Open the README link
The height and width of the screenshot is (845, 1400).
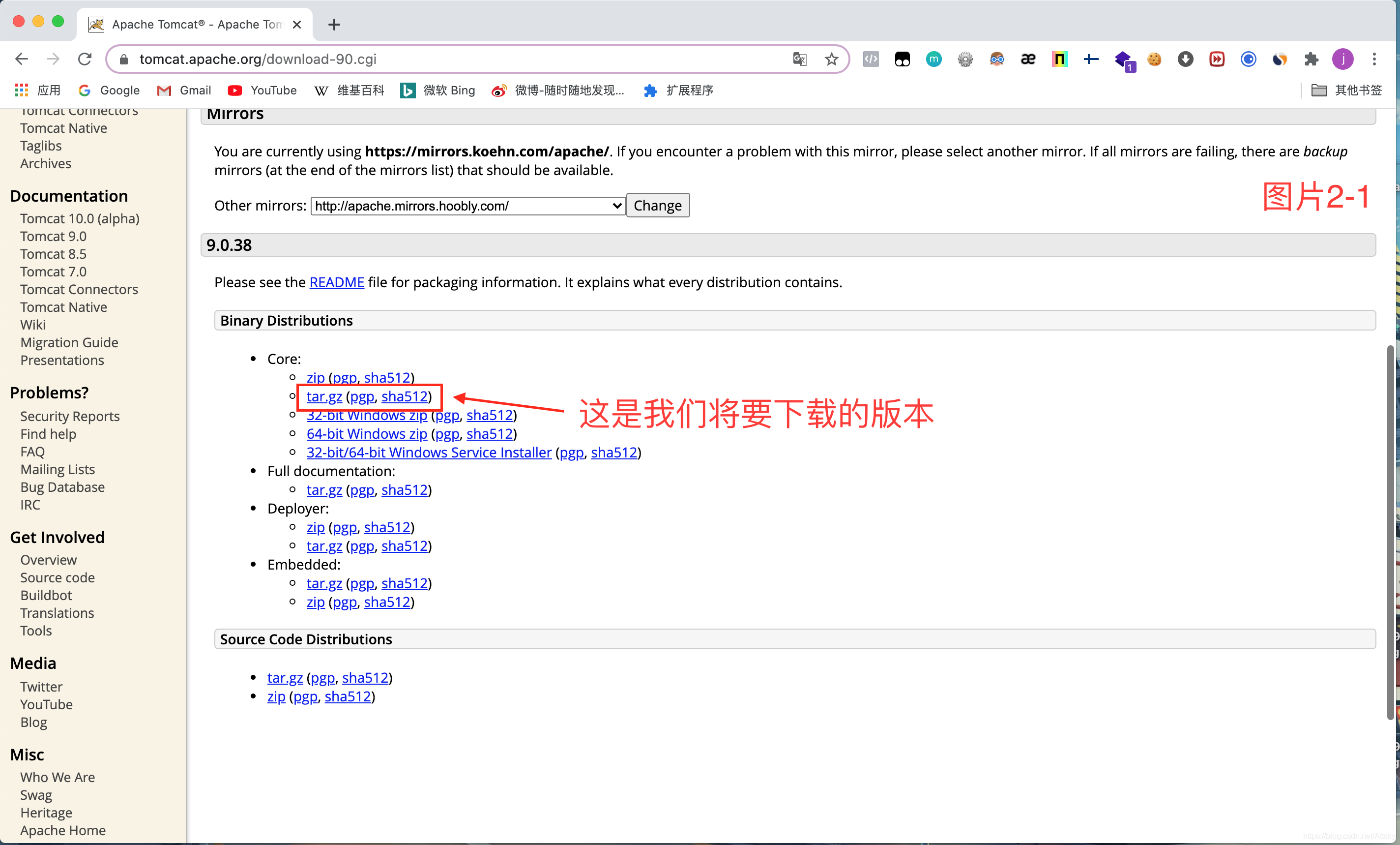336,283
